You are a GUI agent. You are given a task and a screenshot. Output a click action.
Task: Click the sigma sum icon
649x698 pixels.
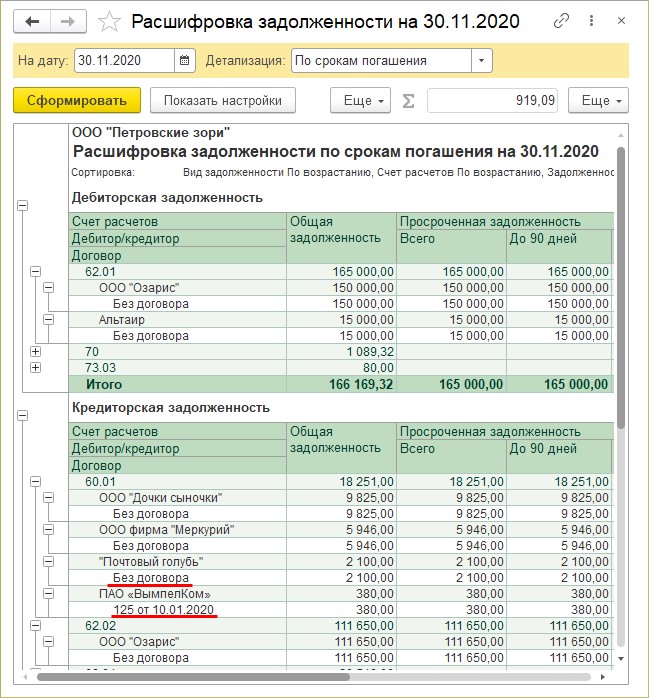(x=408, y=101)
